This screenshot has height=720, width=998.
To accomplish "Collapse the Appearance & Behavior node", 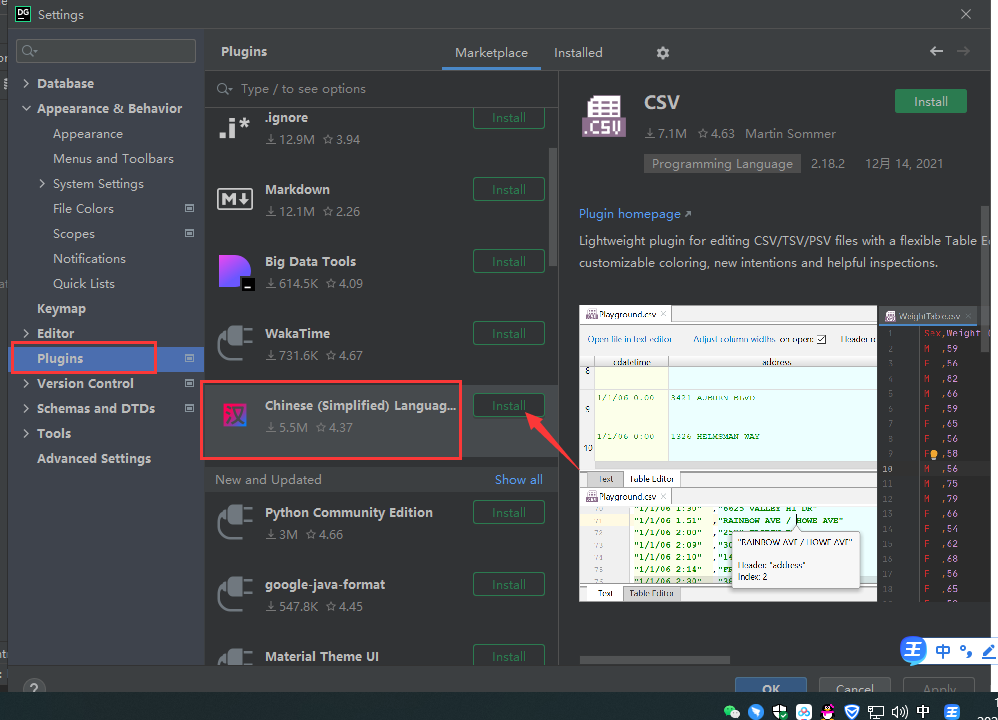I will (26, 108).
